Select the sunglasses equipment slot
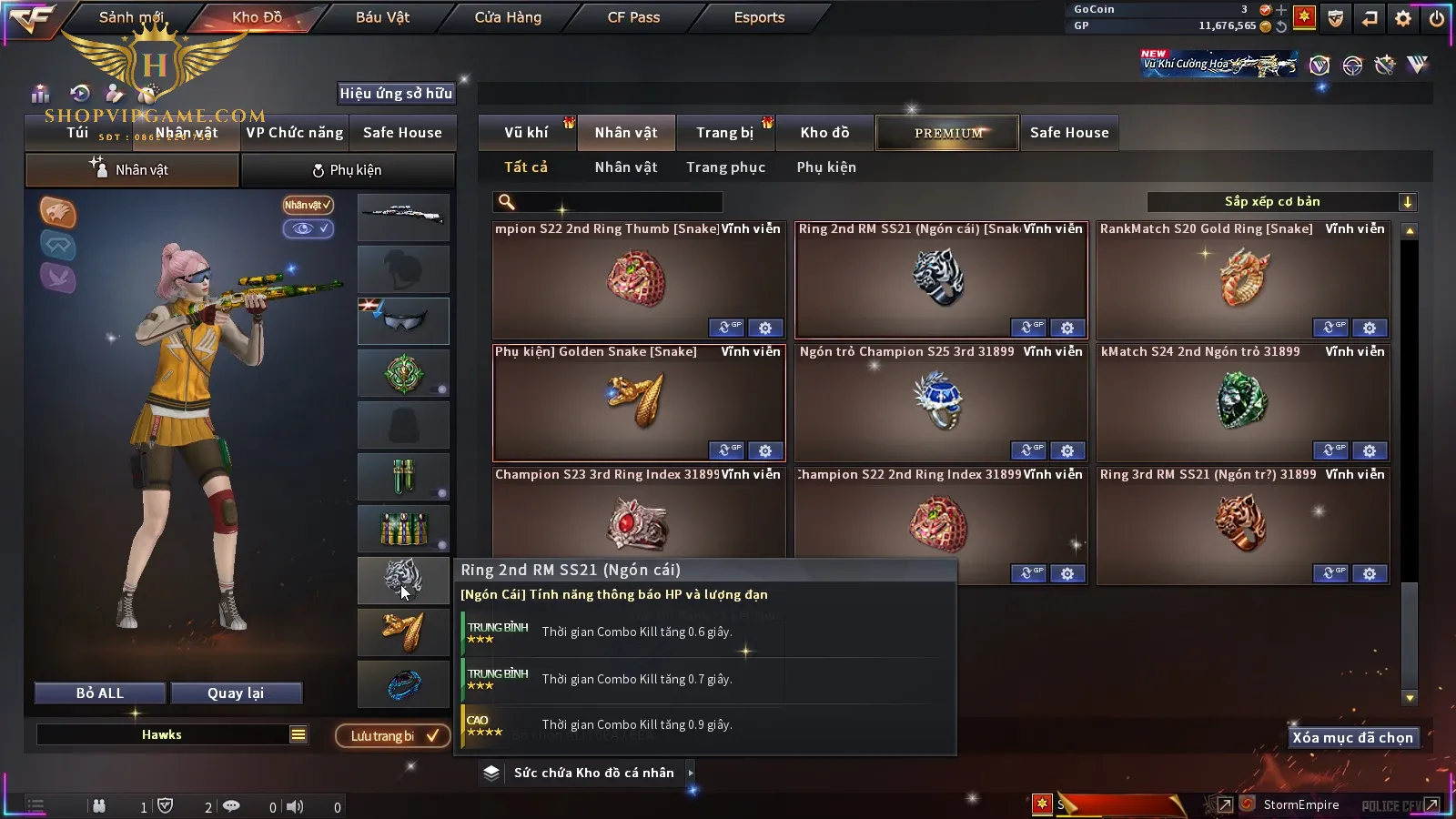 click(403, 320)
